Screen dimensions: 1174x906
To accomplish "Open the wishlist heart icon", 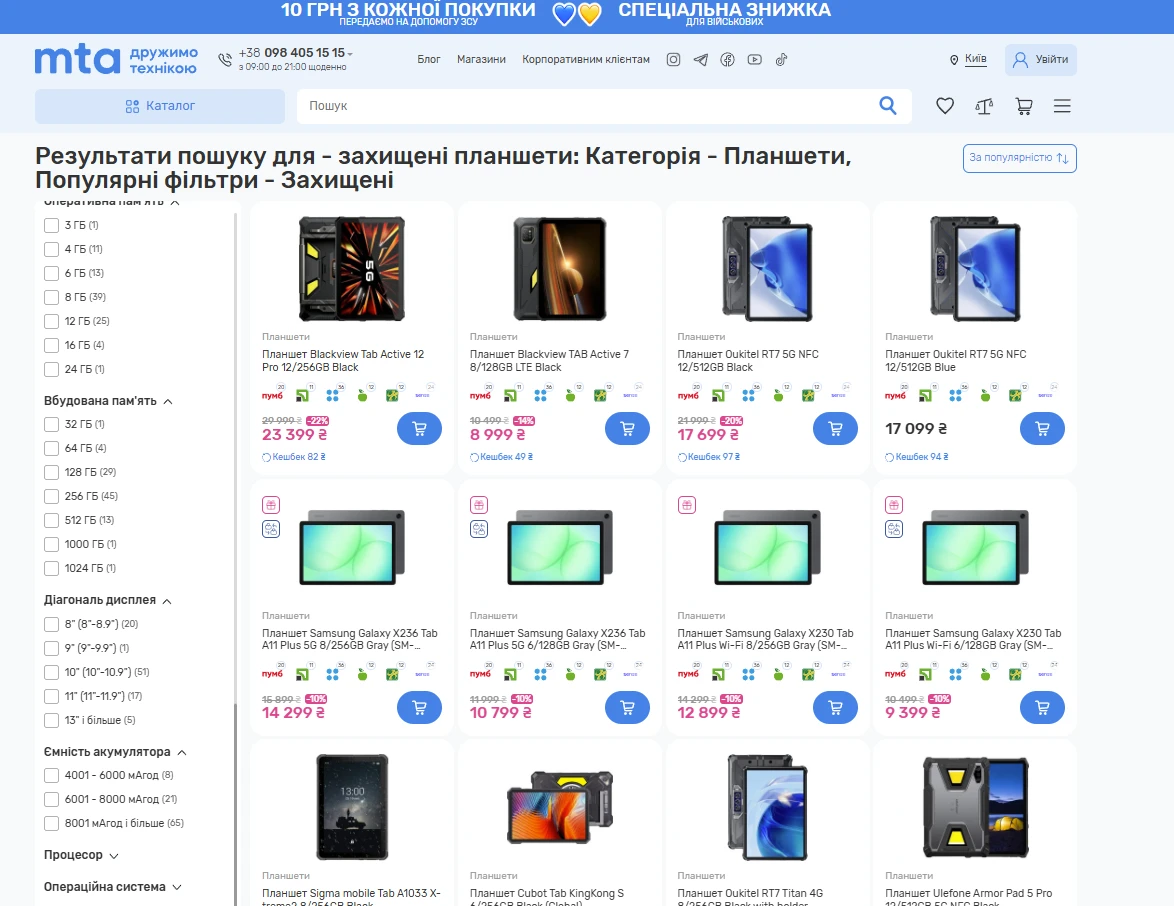I will tap(945, 106).
